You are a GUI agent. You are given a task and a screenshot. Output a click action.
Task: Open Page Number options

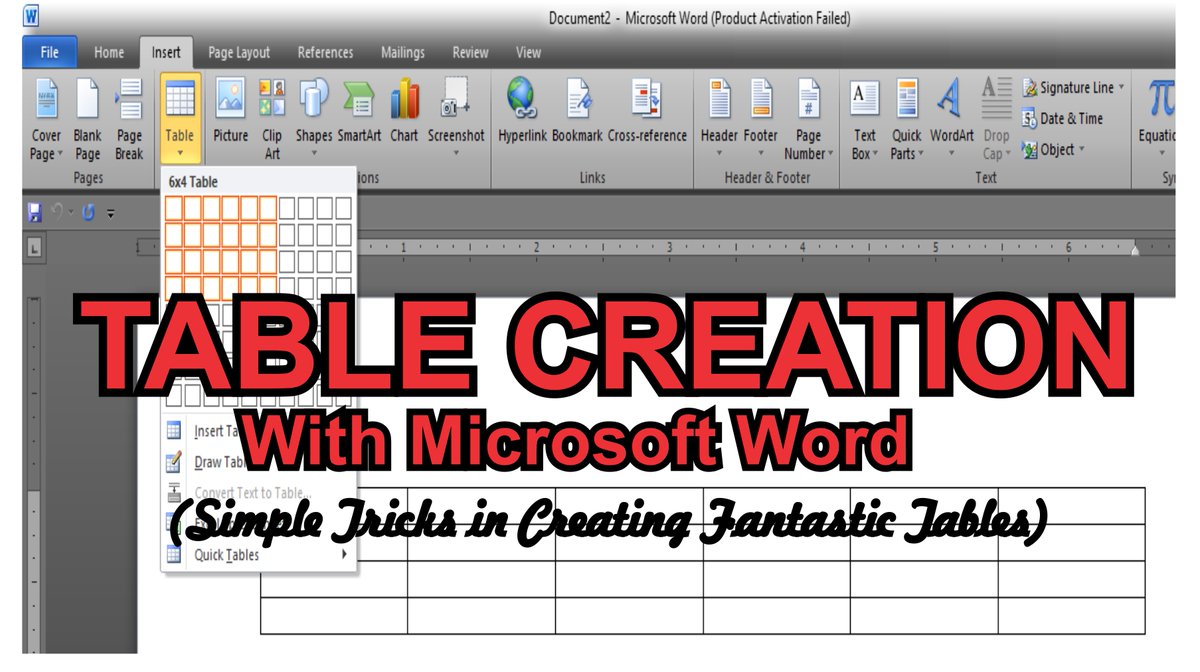[808, 118]
